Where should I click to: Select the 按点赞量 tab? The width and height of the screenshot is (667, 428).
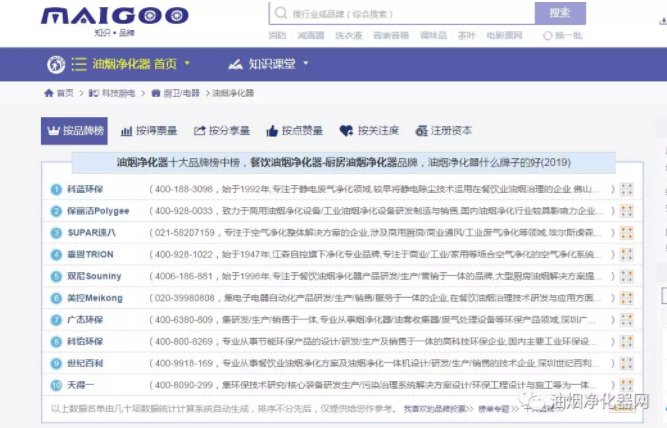(294, 131)
